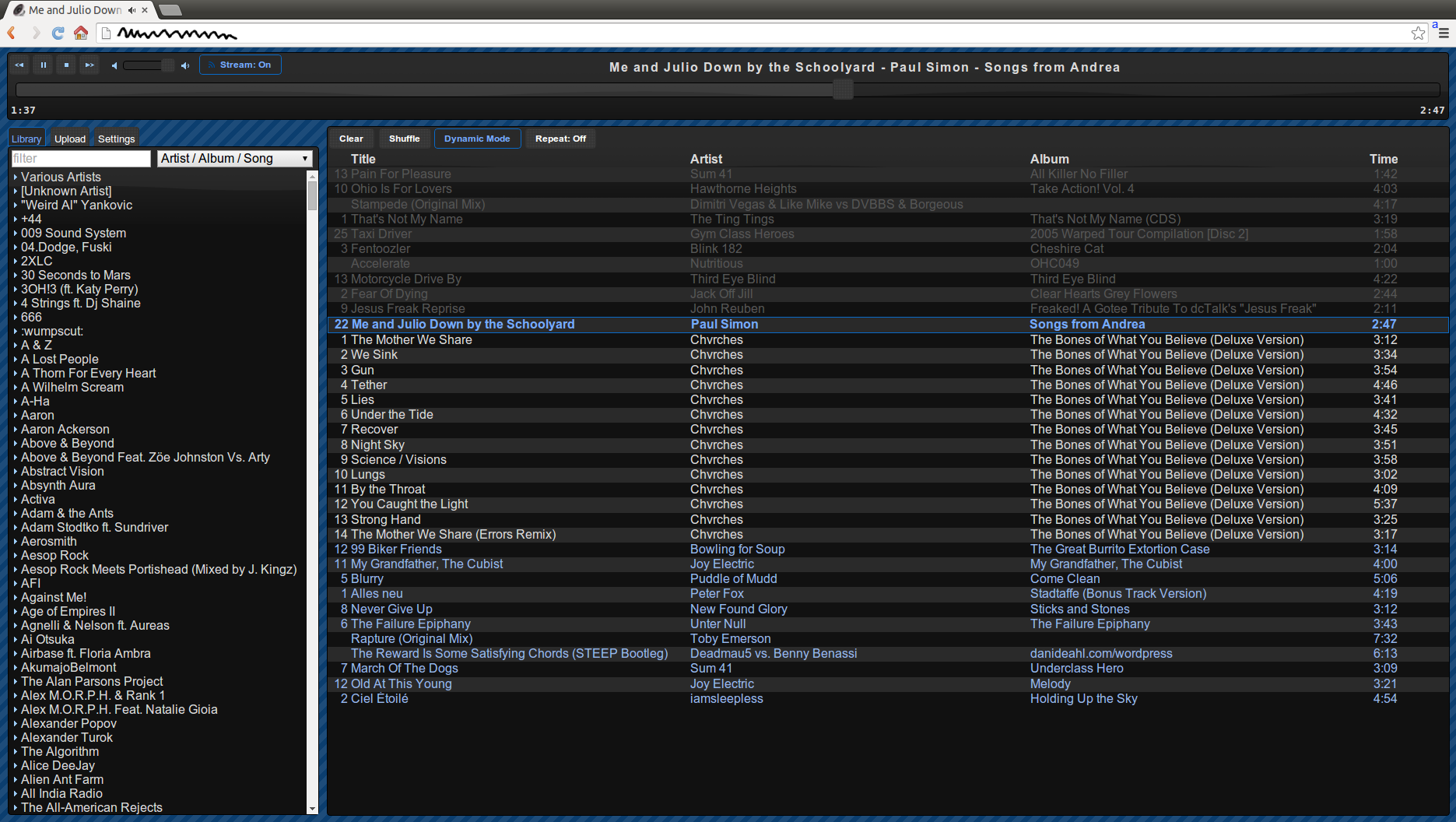Viewport: 1456px width, 822px height.
Task: Switch to the Library tab
Action: [x=26, y=139]
